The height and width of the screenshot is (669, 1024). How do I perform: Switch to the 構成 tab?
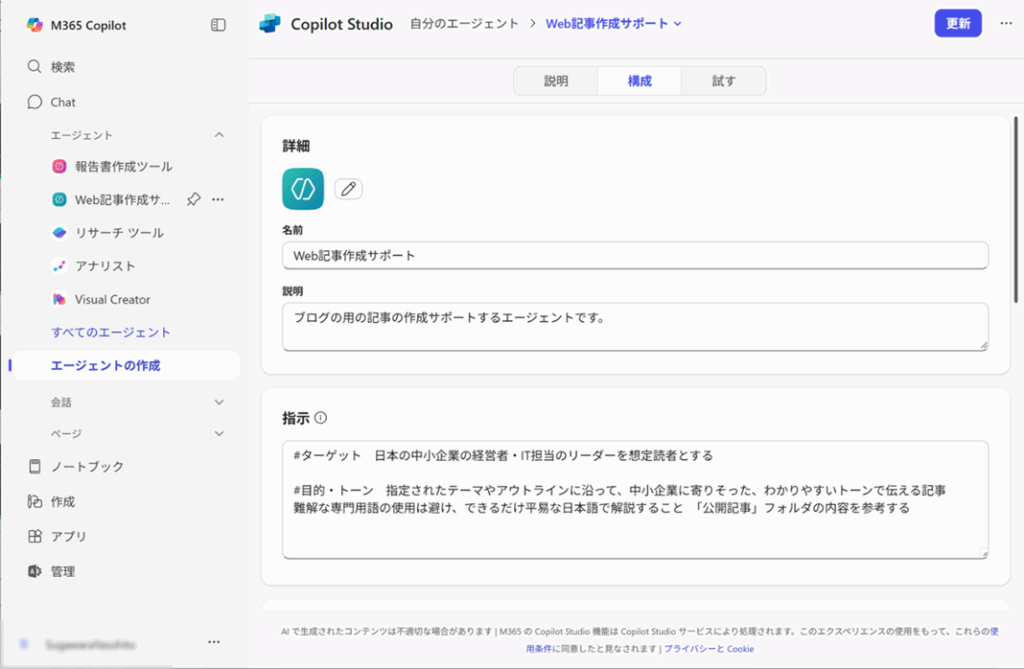click(639, 81)
